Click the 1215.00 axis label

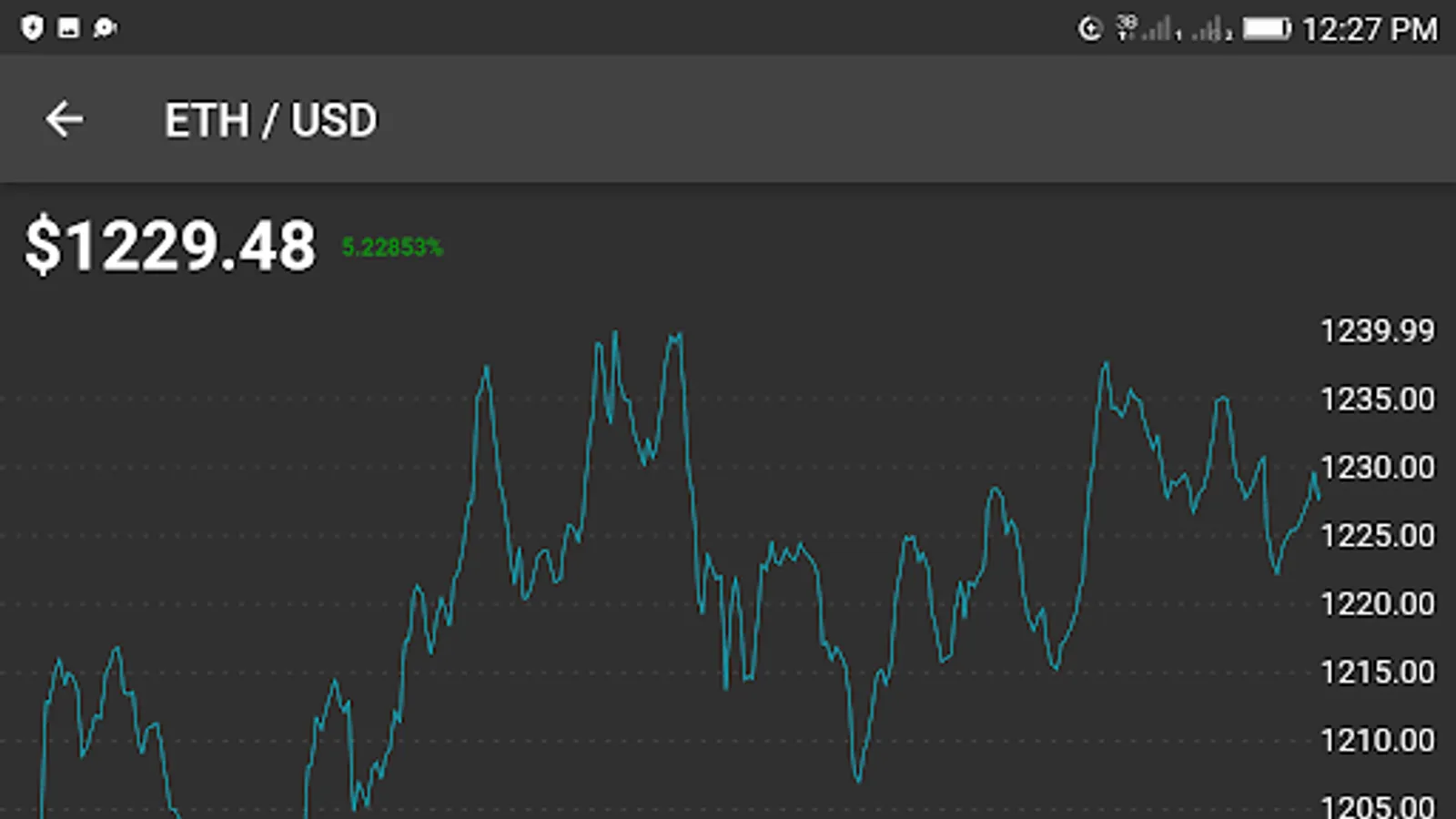click(x=1377, y=672)
